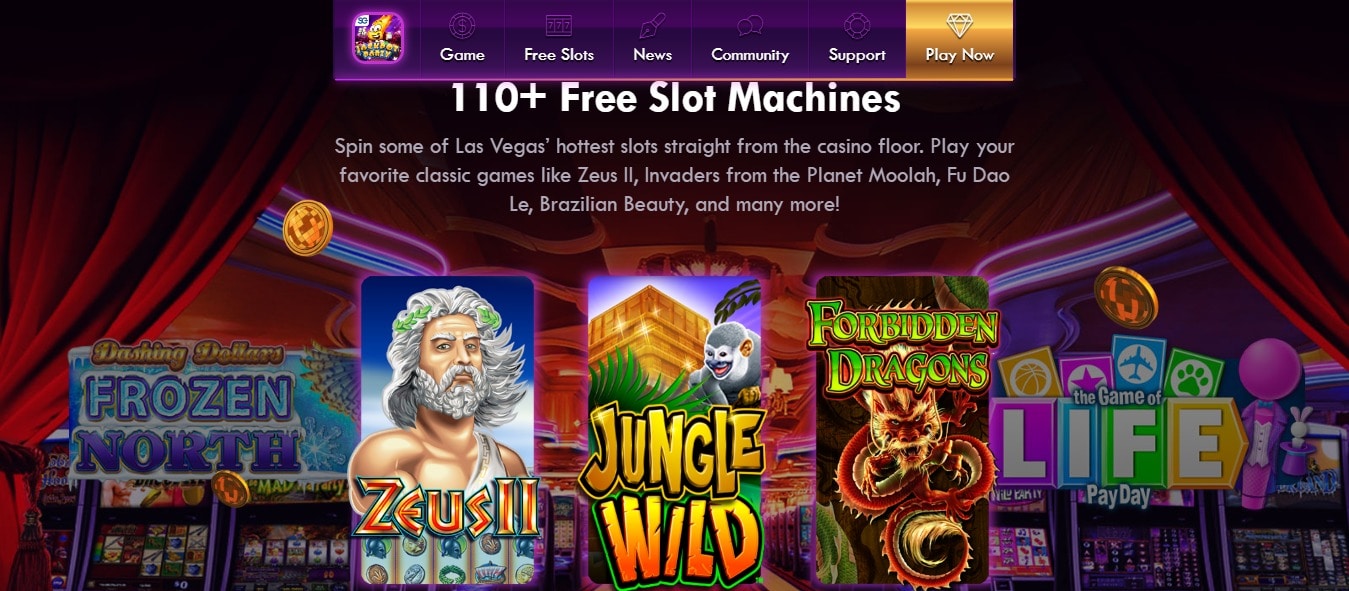The width and height of the screenshot is (1349, 591).
Task: Click the Play Now button
Action: [x=960, y=39]
